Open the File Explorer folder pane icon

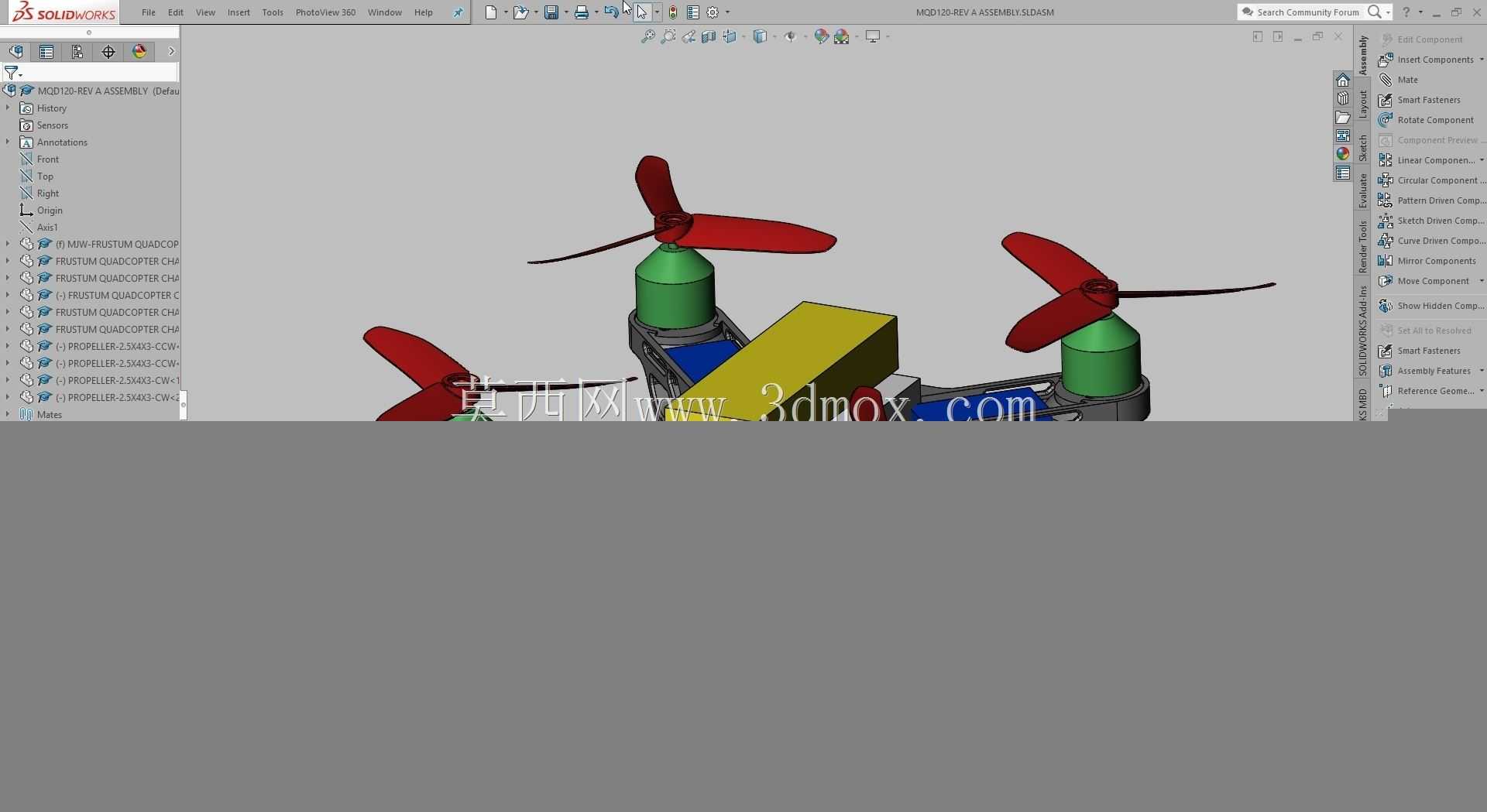click(x=1343, y=118)
